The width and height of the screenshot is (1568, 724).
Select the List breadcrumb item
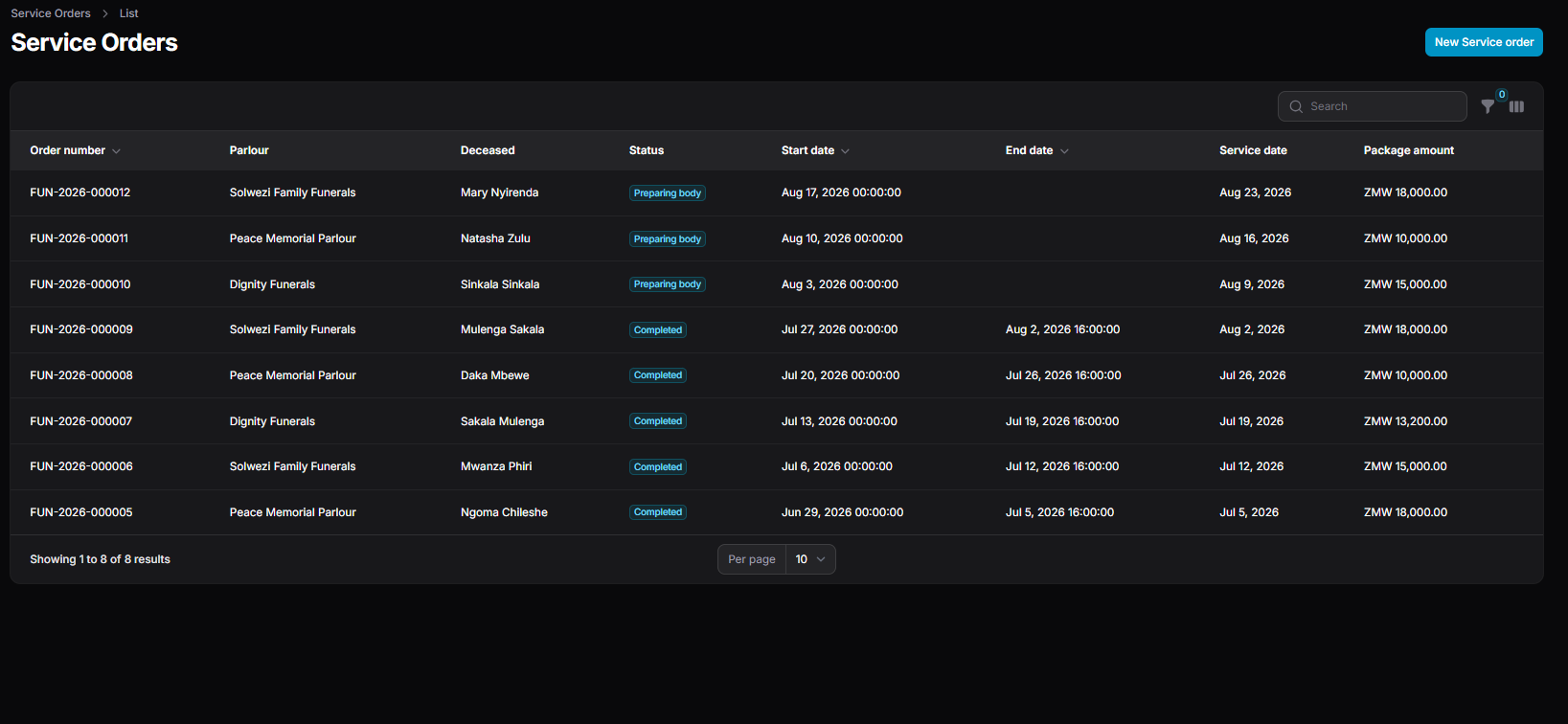[128, 13]
